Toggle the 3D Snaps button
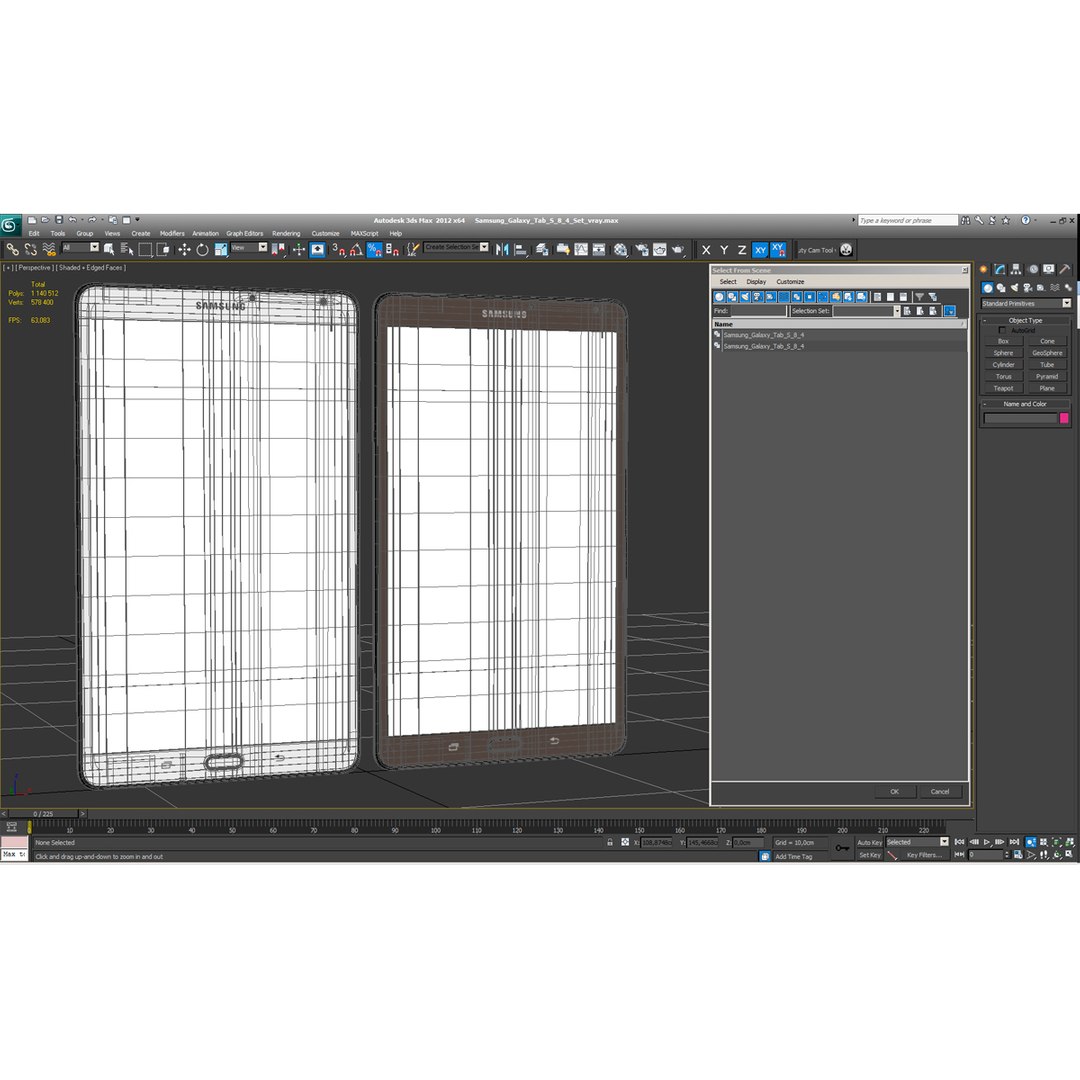 [x=338, y=249]
